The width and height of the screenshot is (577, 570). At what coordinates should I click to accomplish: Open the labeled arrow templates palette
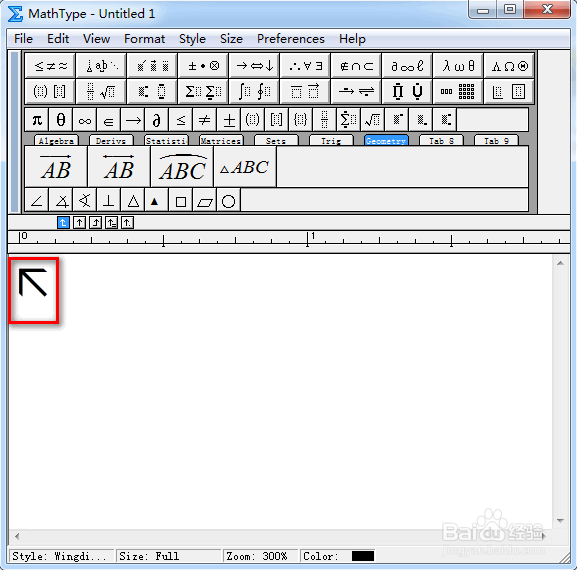(357, 91)
